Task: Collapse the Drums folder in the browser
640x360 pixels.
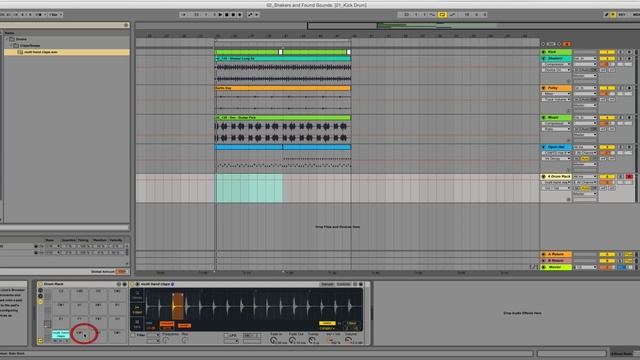Action: coord(7,39)
